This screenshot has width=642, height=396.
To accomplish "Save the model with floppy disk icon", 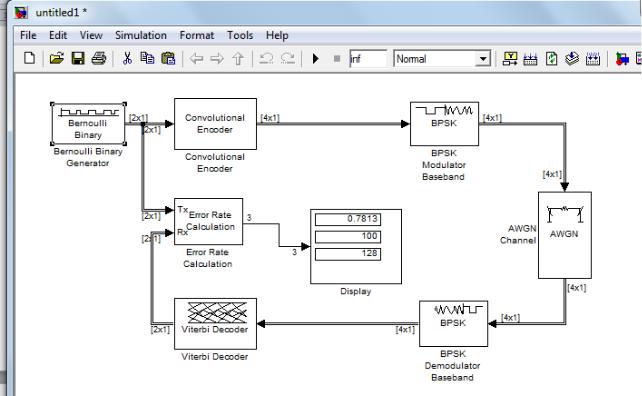I will (x=78, y=59).
